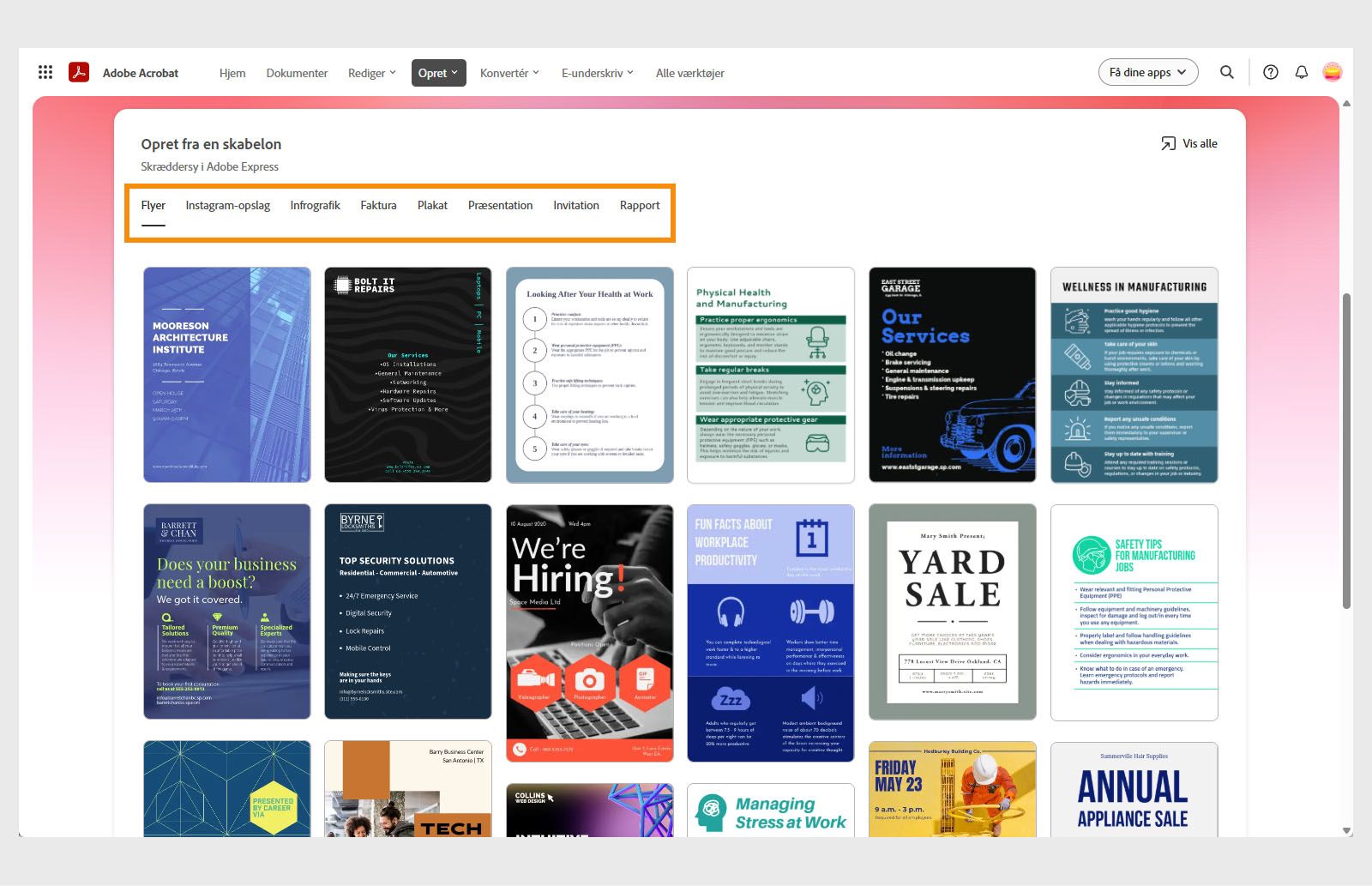Viewport: 1372px width, 886px height.
Task: Select the Flyer tab
Action: click(153, 206)
